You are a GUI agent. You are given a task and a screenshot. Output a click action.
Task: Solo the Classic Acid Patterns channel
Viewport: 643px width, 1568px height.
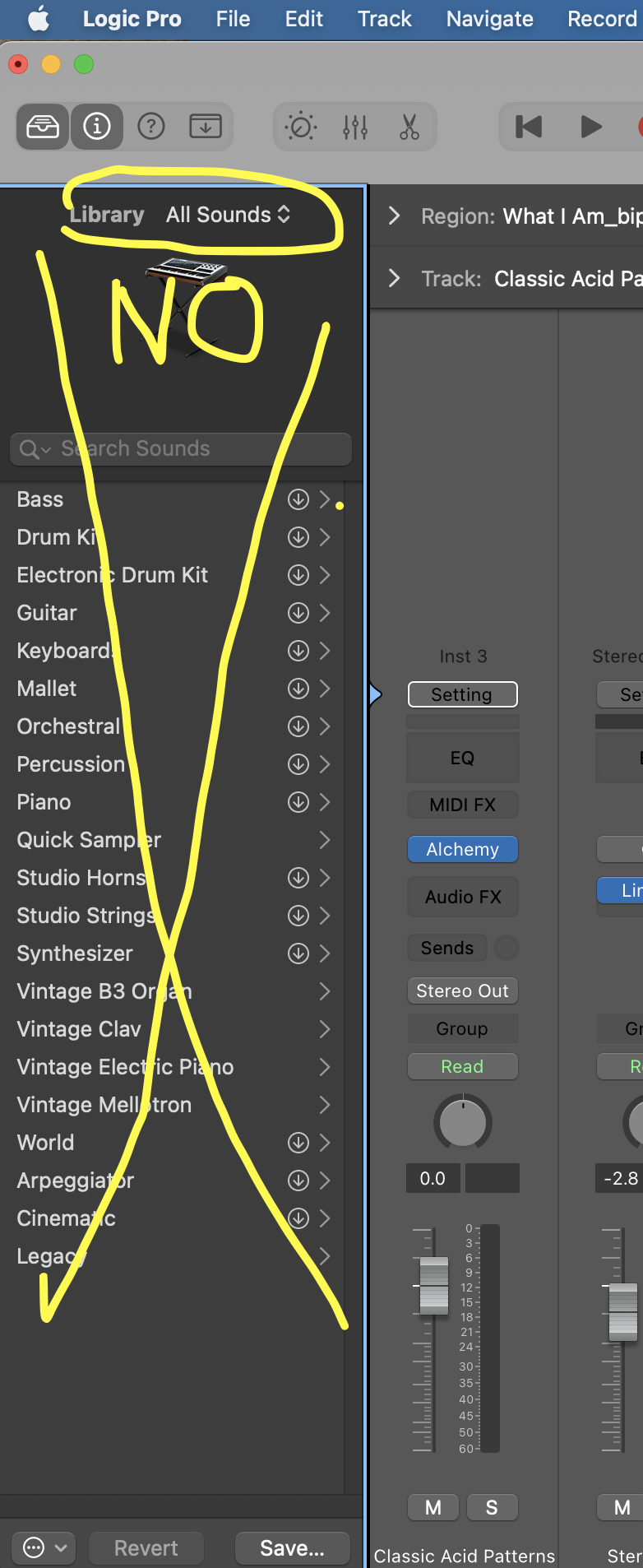point(492,1507)
